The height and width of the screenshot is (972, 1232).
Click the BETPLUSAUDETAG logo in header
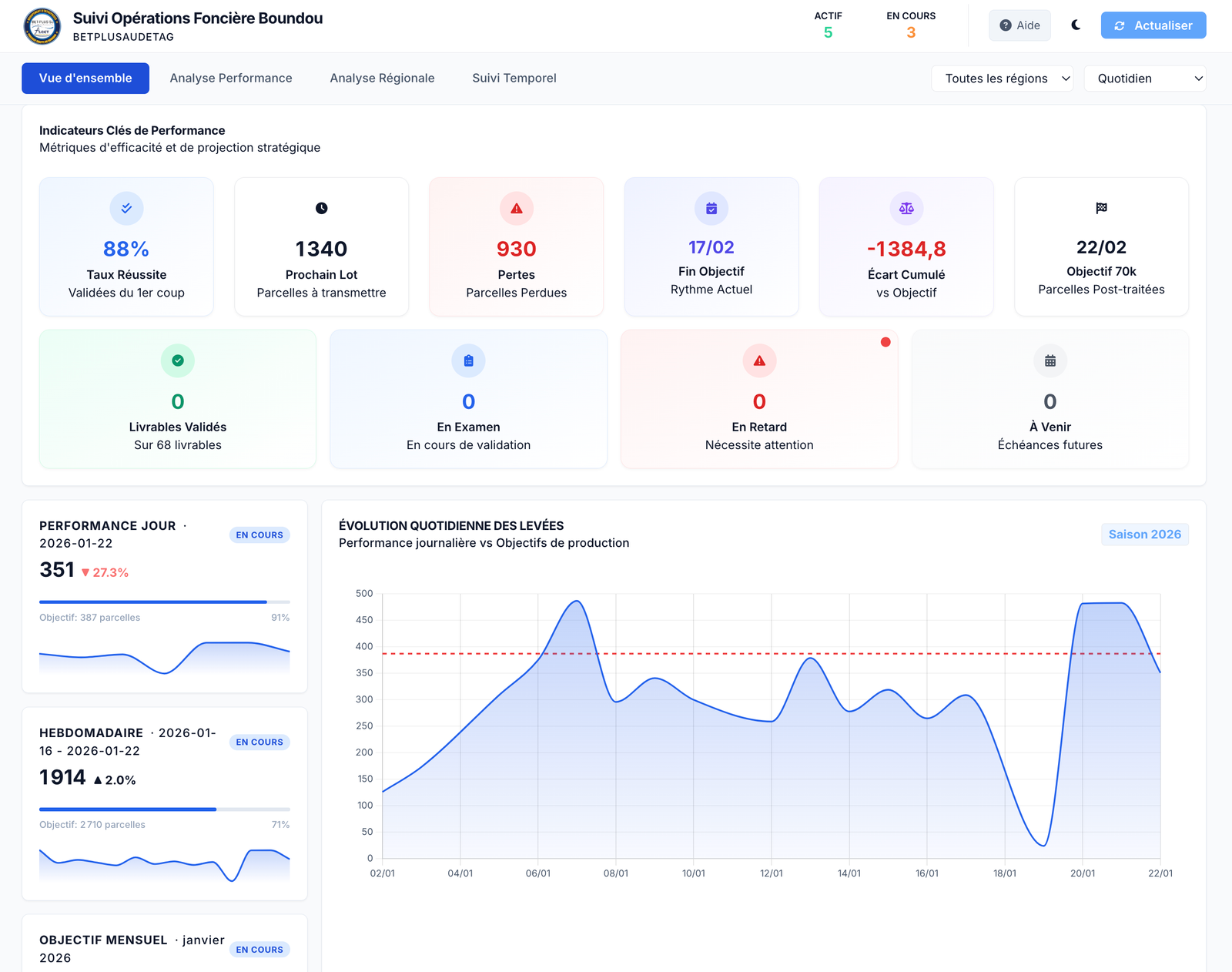42,26
